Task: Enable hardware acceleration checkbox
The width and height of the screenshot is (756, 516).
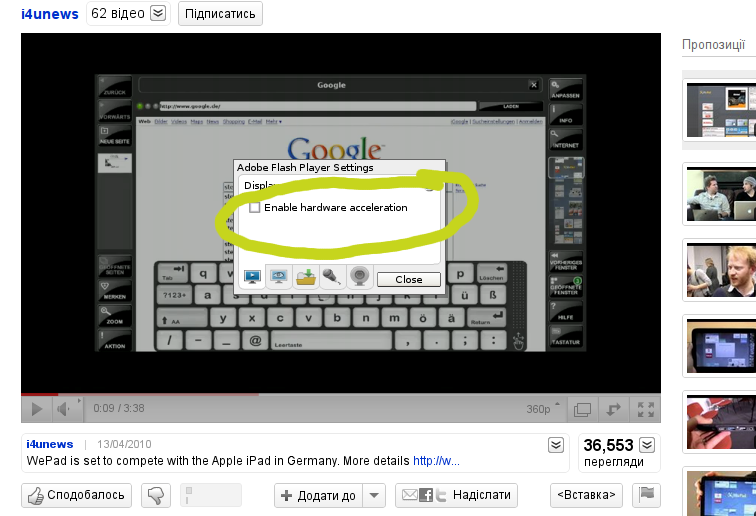Action: coord(255,207)
